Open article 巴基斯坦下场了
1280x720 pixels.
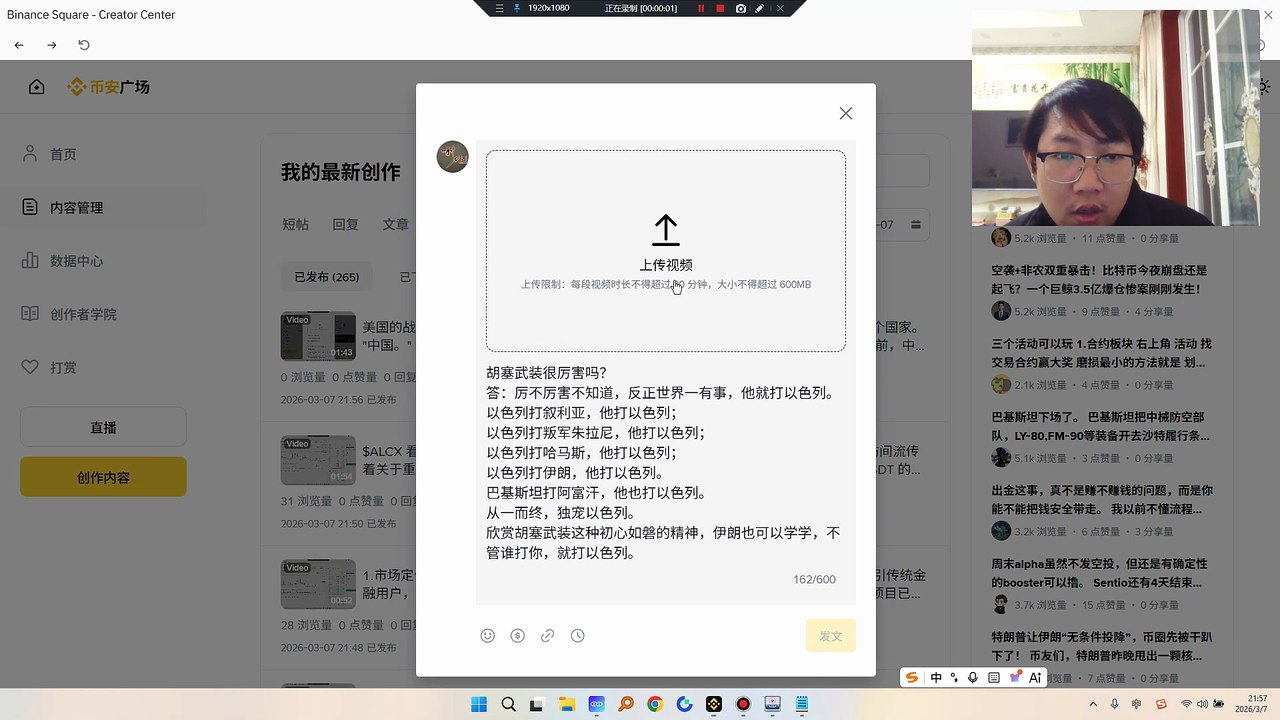pos(1100,426)
